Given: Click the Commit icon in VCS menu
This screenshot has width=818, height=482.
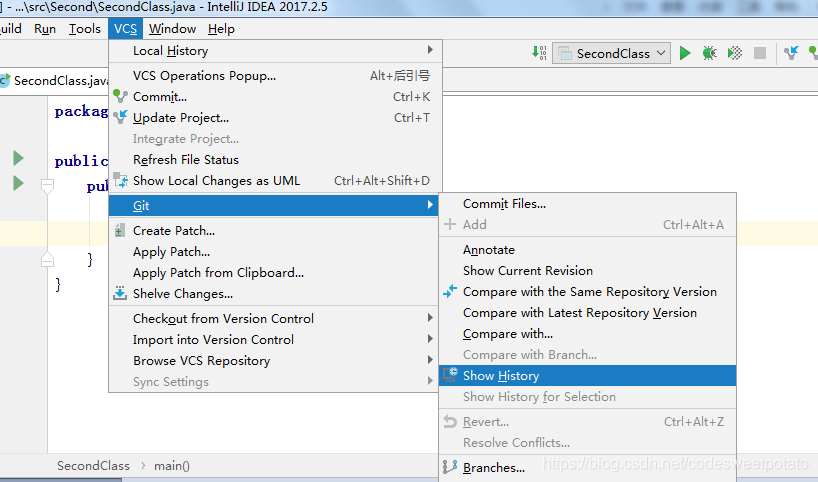Looking at the screenshot, I should coord(121,96).
